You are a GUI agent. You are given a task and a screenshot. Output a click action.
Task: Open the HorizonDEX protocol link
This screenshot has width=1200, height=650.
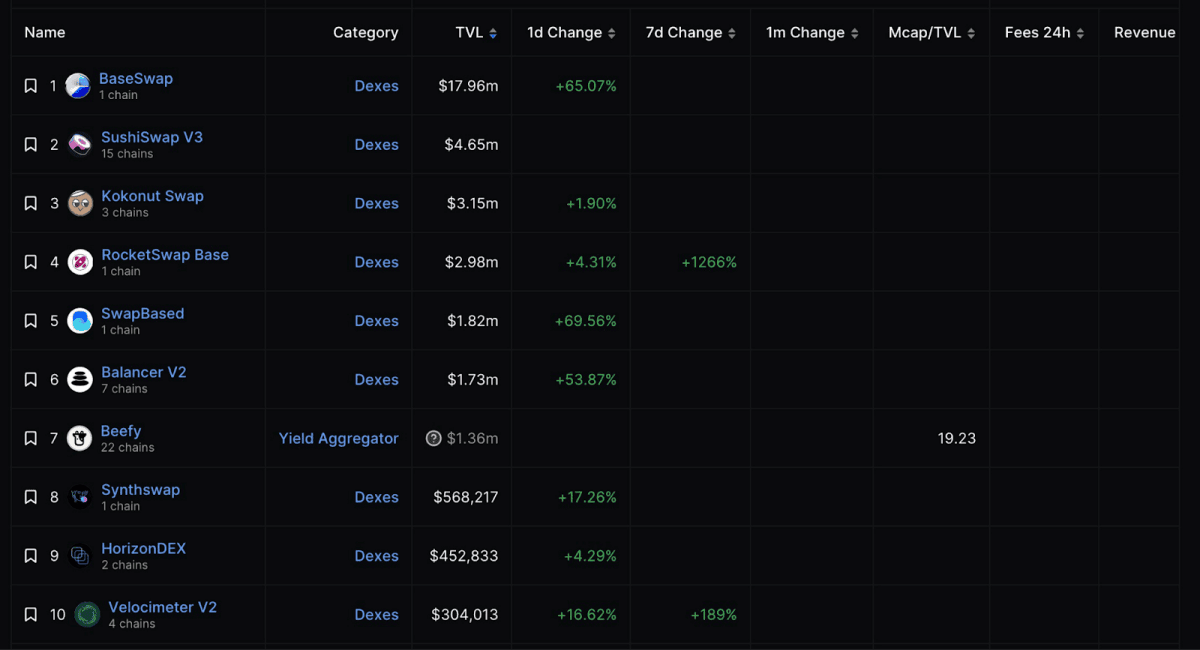click(x=144, y=548)
